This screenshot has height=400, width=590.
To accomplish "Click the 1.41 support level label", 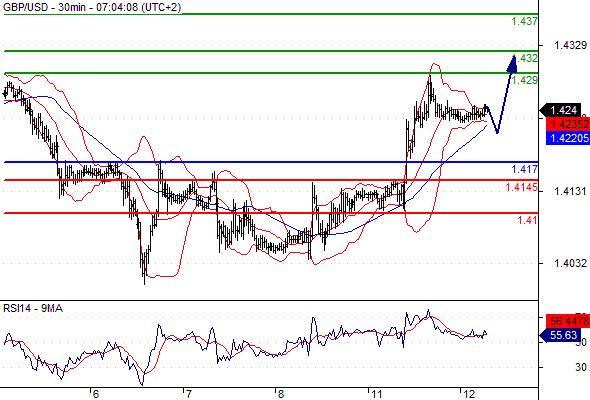I will [528, 220].
